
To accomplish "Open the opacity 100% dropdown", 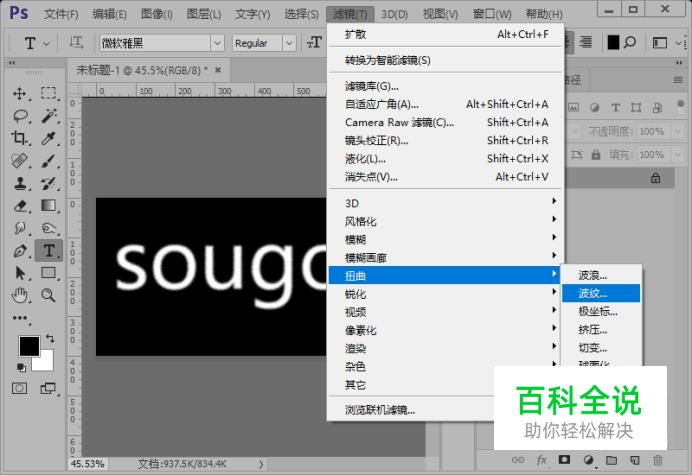I will coord(677,131).
